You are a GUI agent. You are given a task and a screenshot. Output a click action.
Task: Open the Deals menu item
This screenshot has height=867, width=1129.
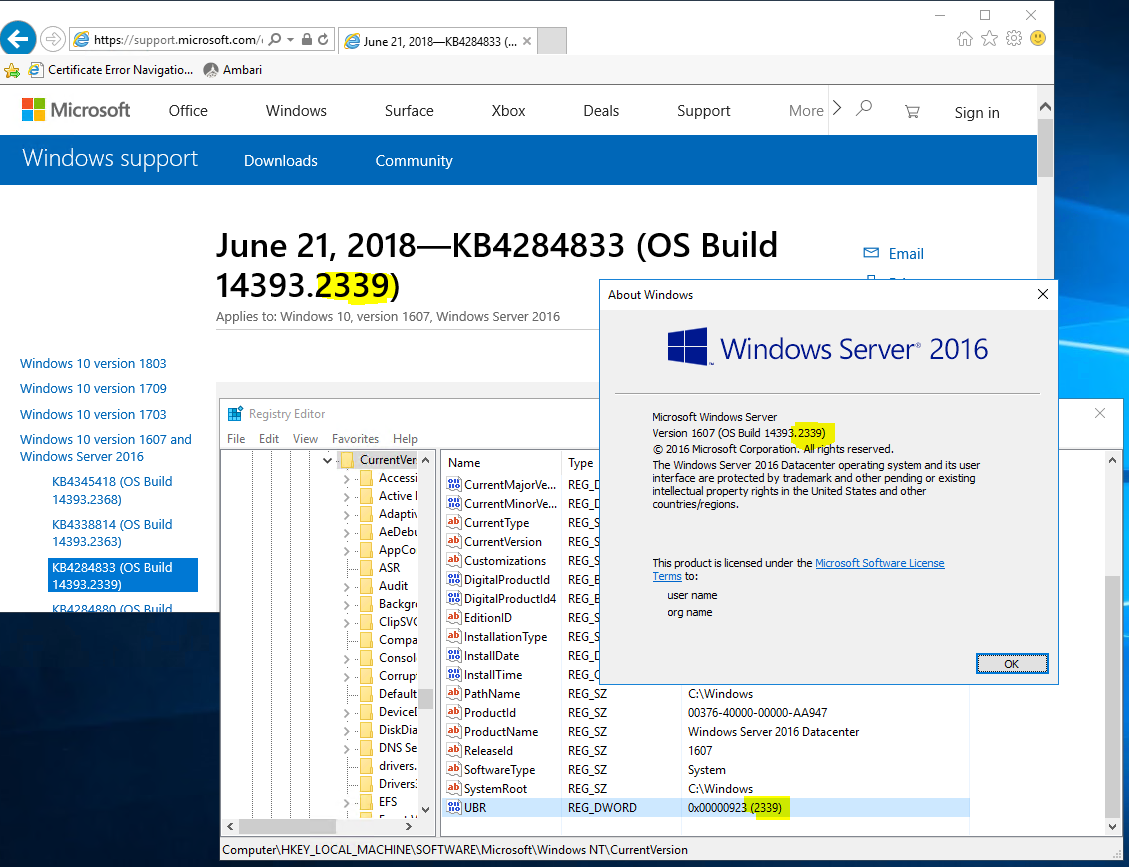pyautogui.click(x=601, y=111)
